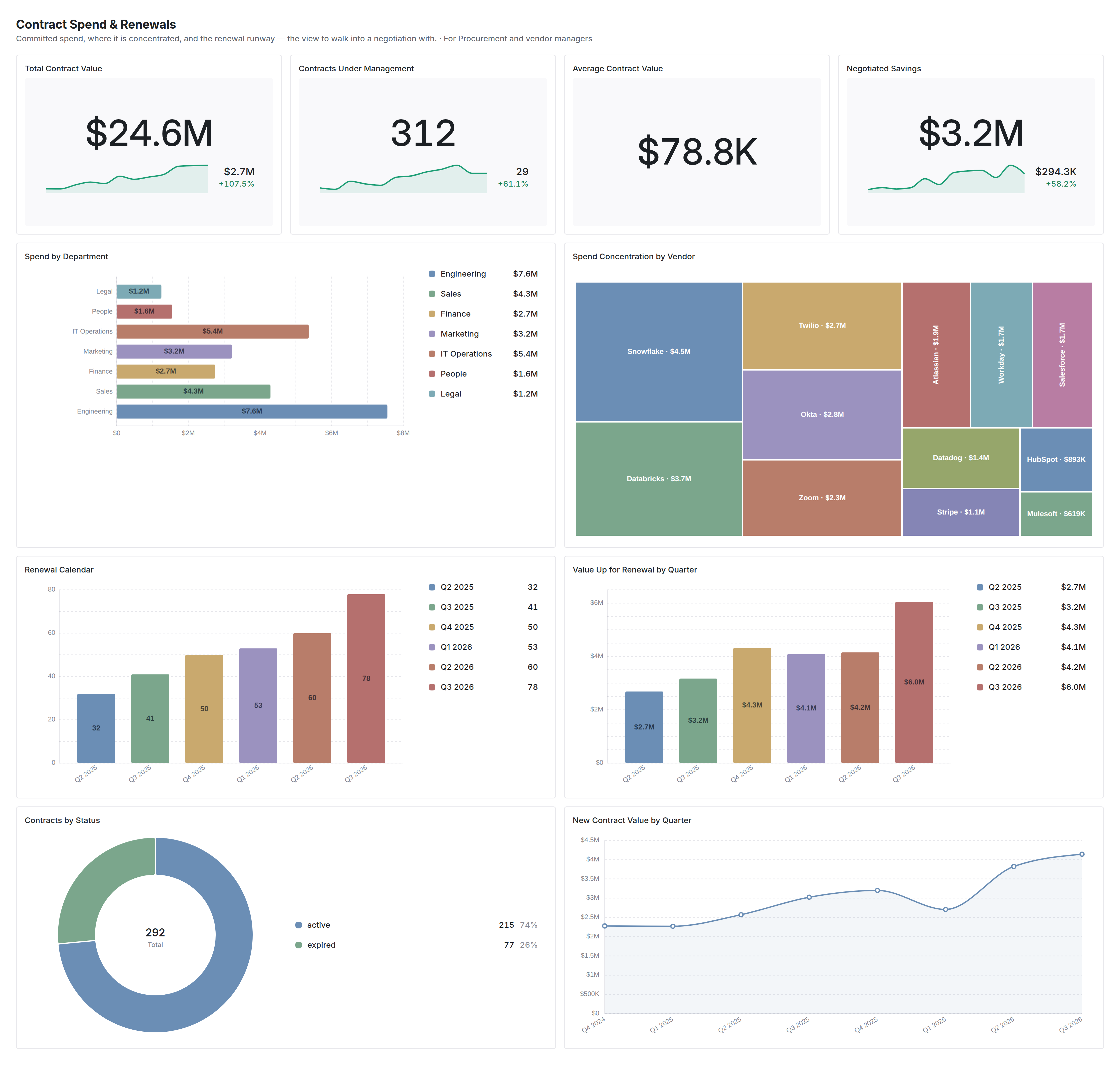
Task: Click the HubSpot $893K treemap tile
Action: coord(1056,459)
